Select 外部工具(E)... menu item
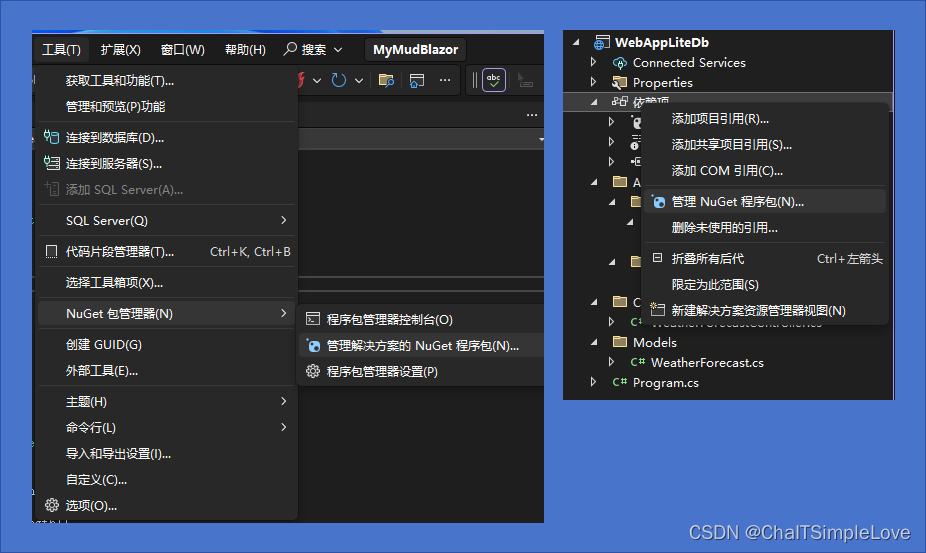The image size is (926, 553). [x=167, y=370]
